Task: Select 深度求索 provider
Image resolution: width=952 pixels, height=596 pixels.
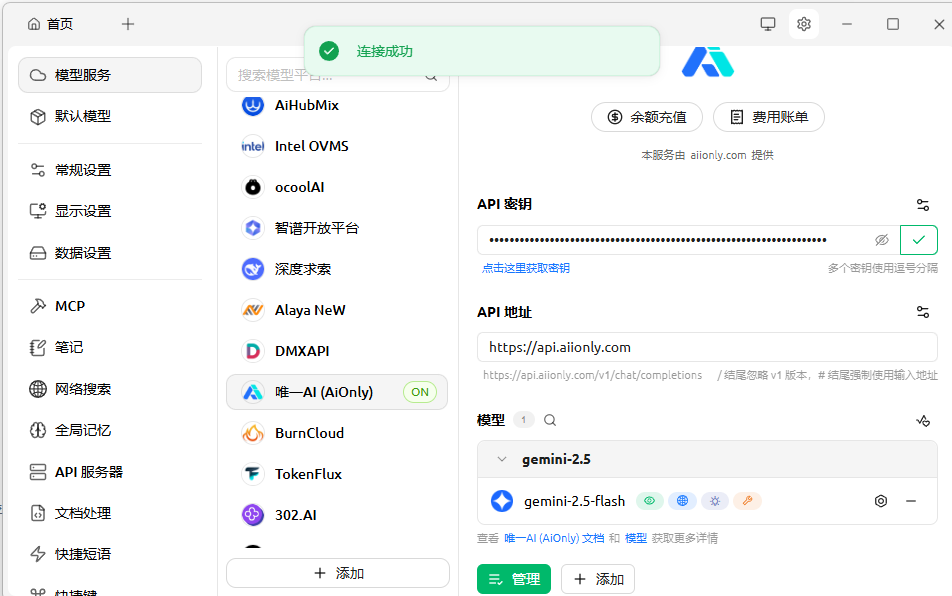Action: [337, 269]
